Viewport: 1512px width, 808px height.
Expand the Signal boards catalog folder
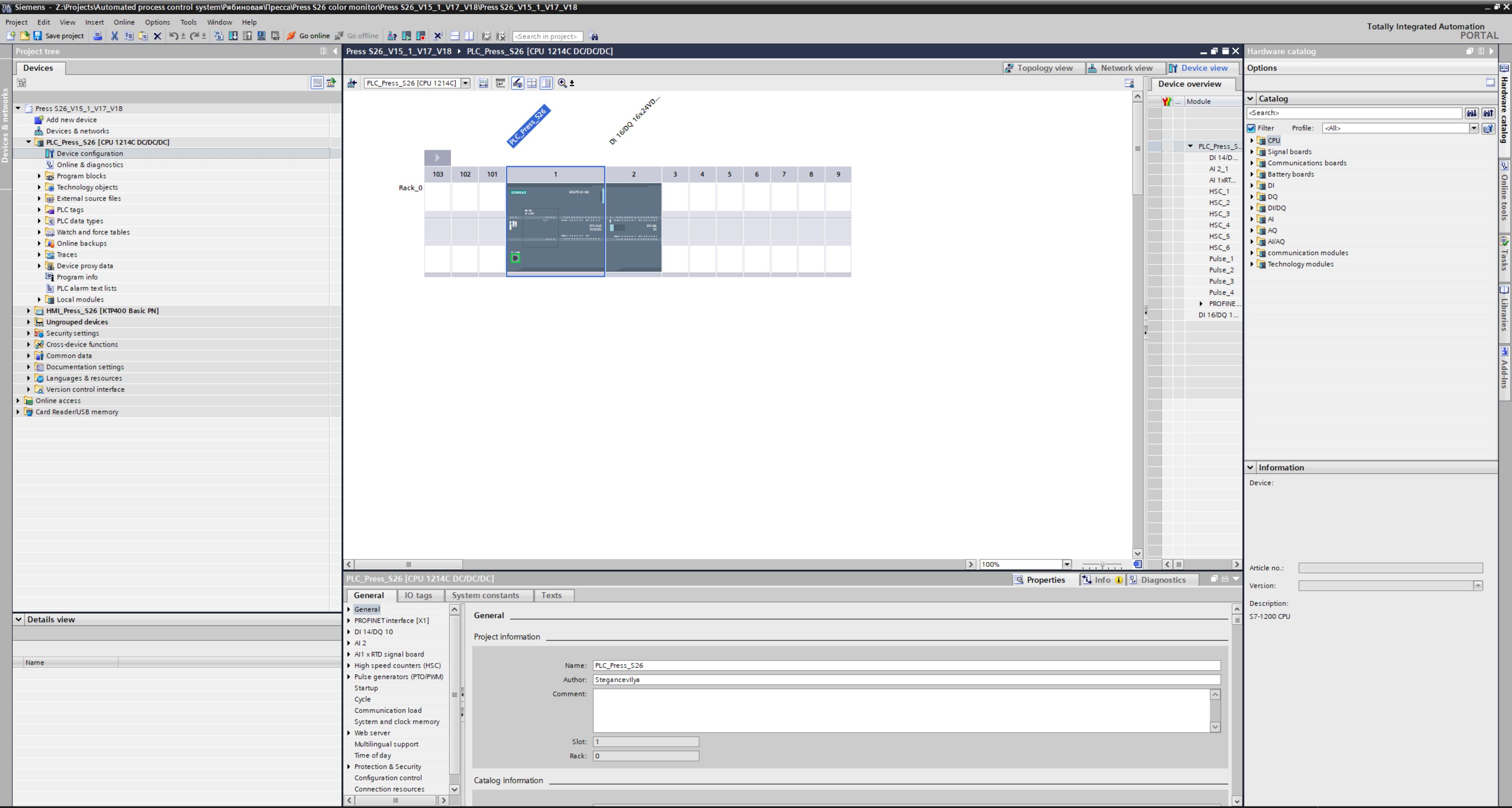click(1251, 152)
